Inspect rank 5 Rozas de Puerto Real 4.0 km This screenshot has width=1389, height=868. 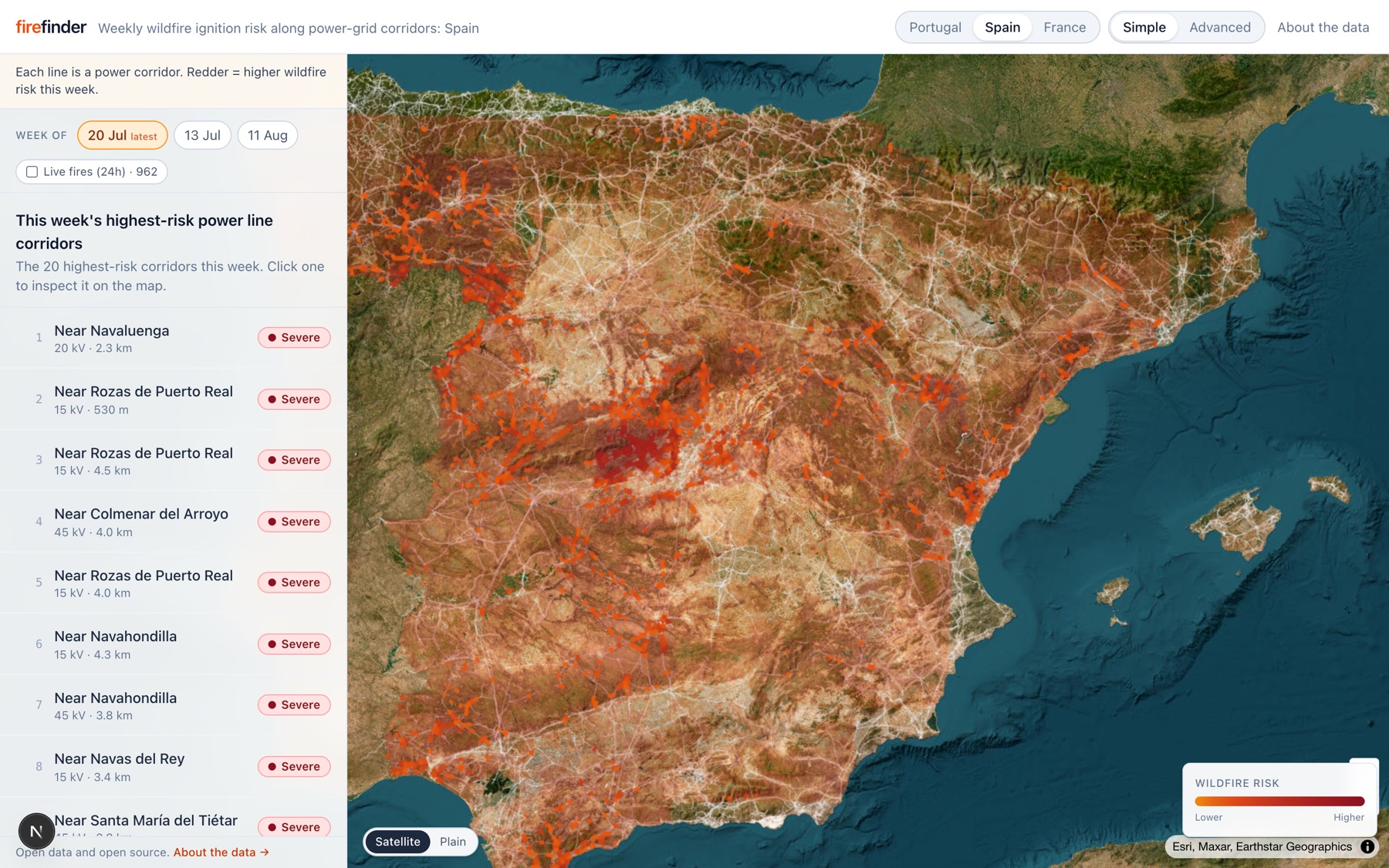point(174,583)
